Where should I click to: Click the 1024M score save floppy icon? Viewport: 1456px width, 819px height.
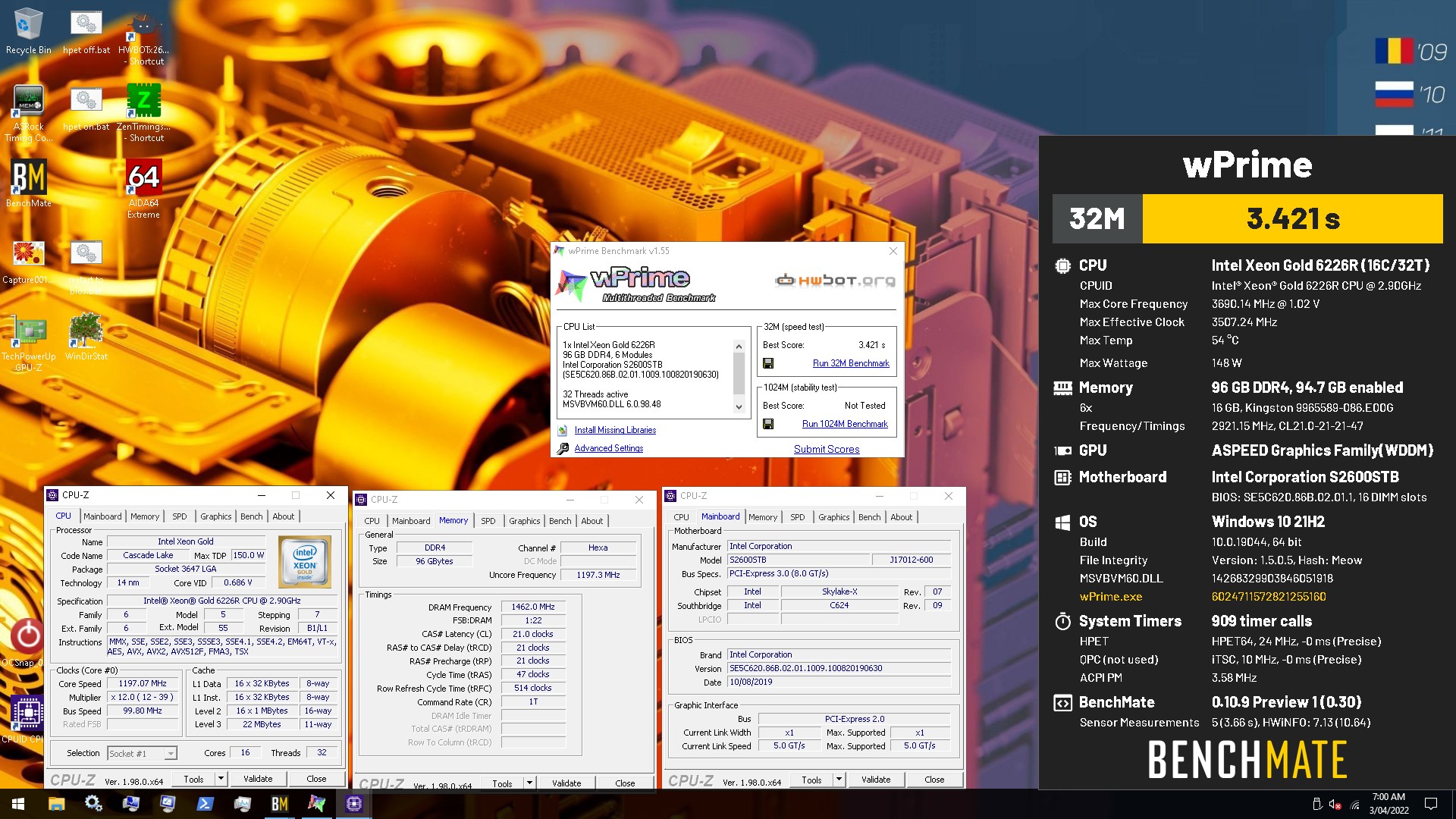tap(768, 424)
